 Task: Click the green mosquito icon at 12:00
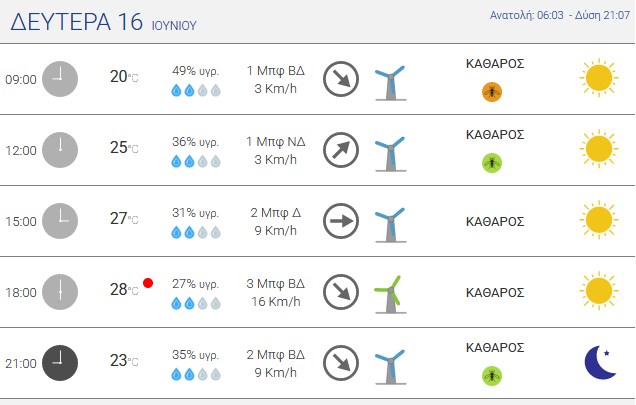point(492,163)
